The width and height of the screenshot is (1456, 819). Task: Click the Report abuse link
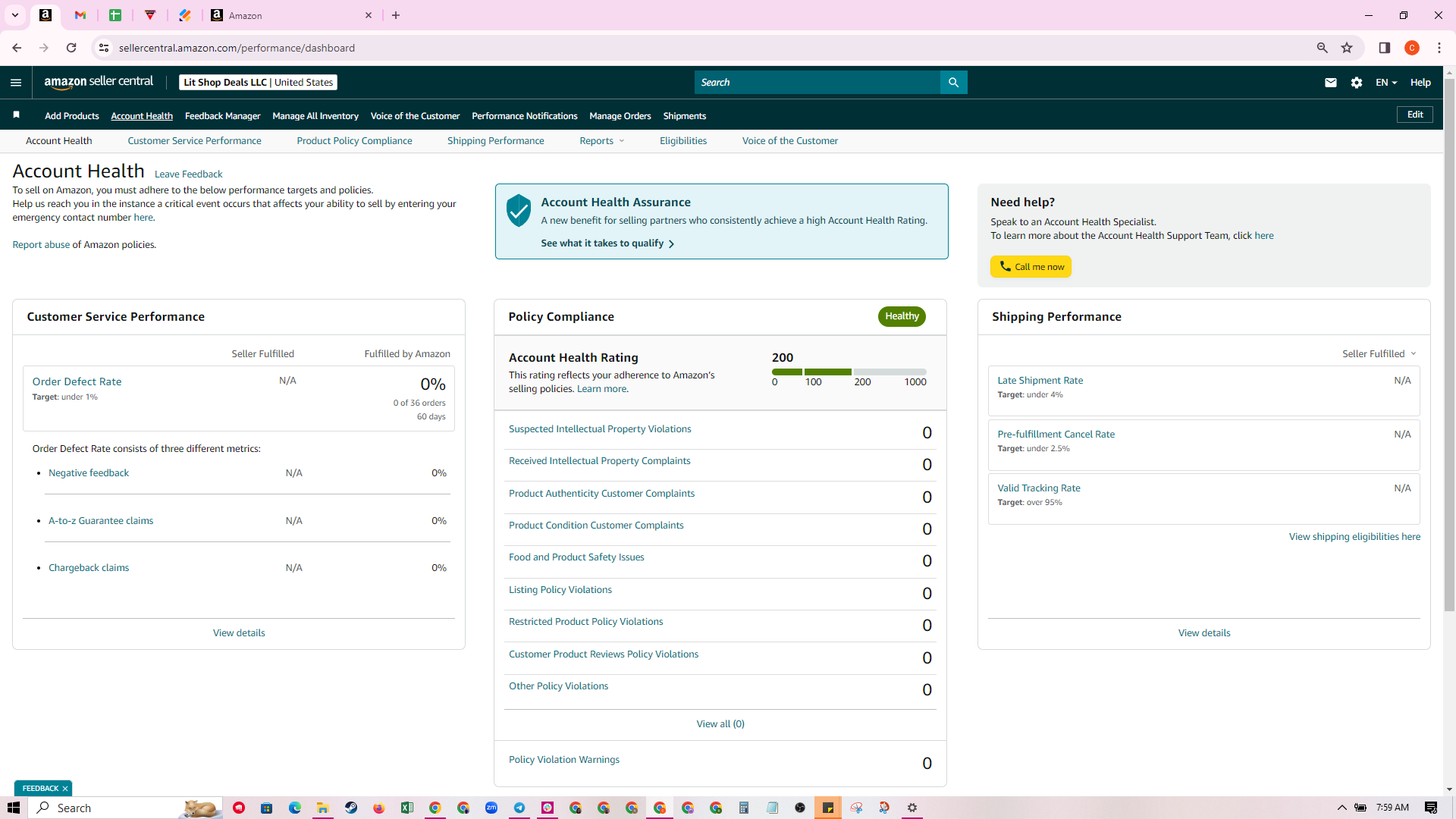coord(41,245)
